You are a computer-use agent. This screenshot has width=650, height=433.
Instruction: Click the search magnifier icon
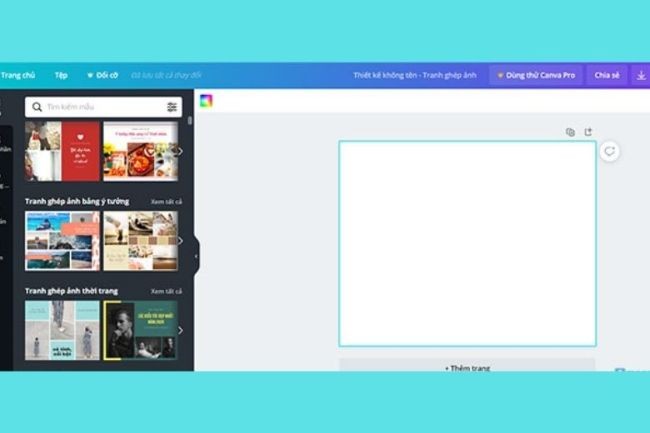click(37, 107)
